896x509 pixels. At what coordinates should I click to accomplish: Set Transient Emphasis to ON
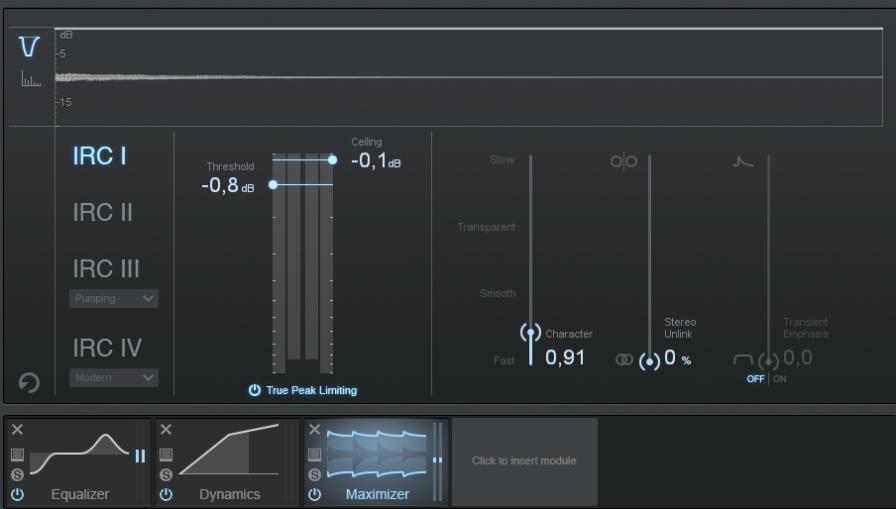tap(779, 379)
